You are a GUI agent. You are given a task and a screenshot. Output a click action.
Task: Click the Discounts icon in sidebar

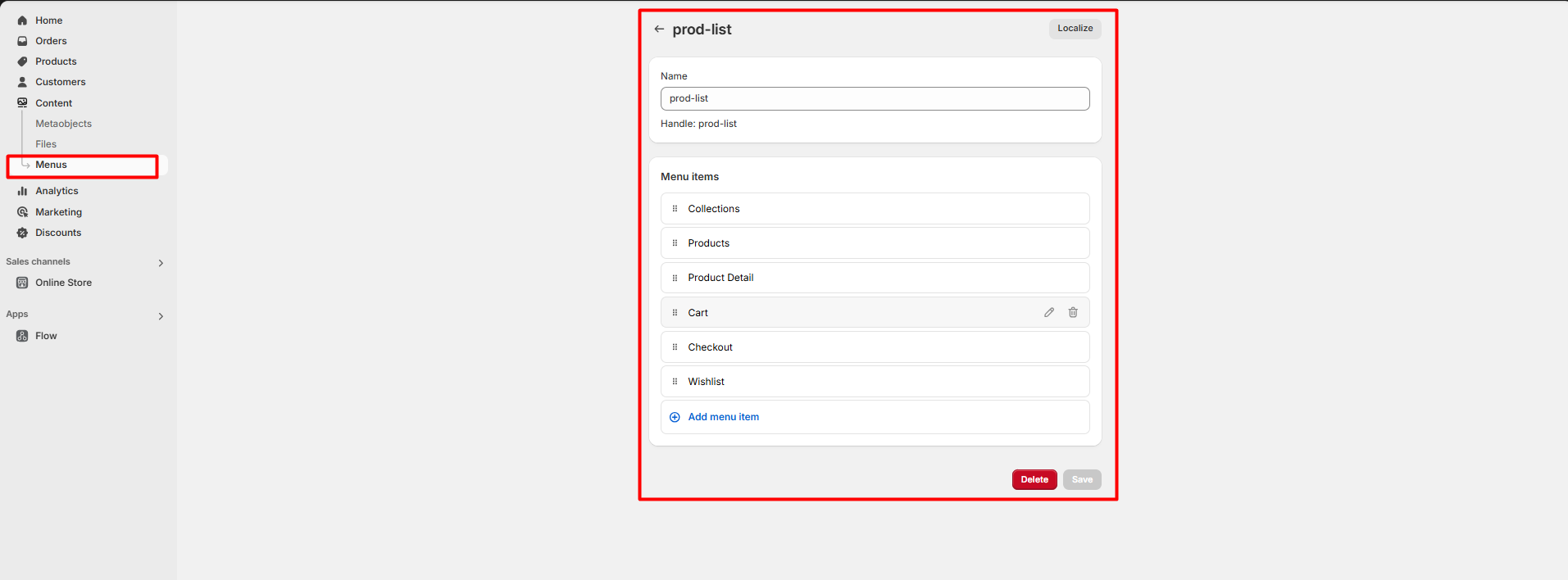click(22, 233)
